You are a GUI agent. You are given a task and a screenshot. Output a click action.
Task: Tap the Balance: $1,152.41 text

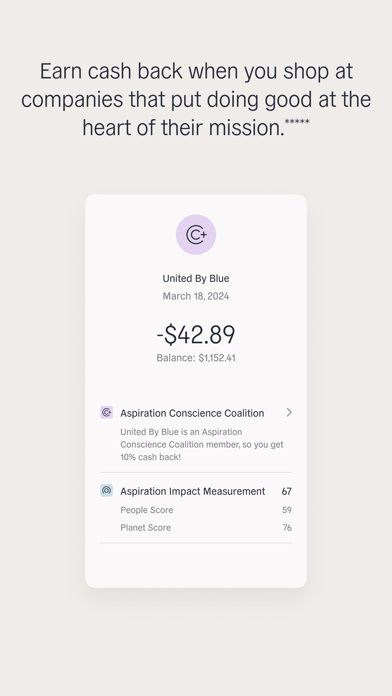tap(196, 358)
